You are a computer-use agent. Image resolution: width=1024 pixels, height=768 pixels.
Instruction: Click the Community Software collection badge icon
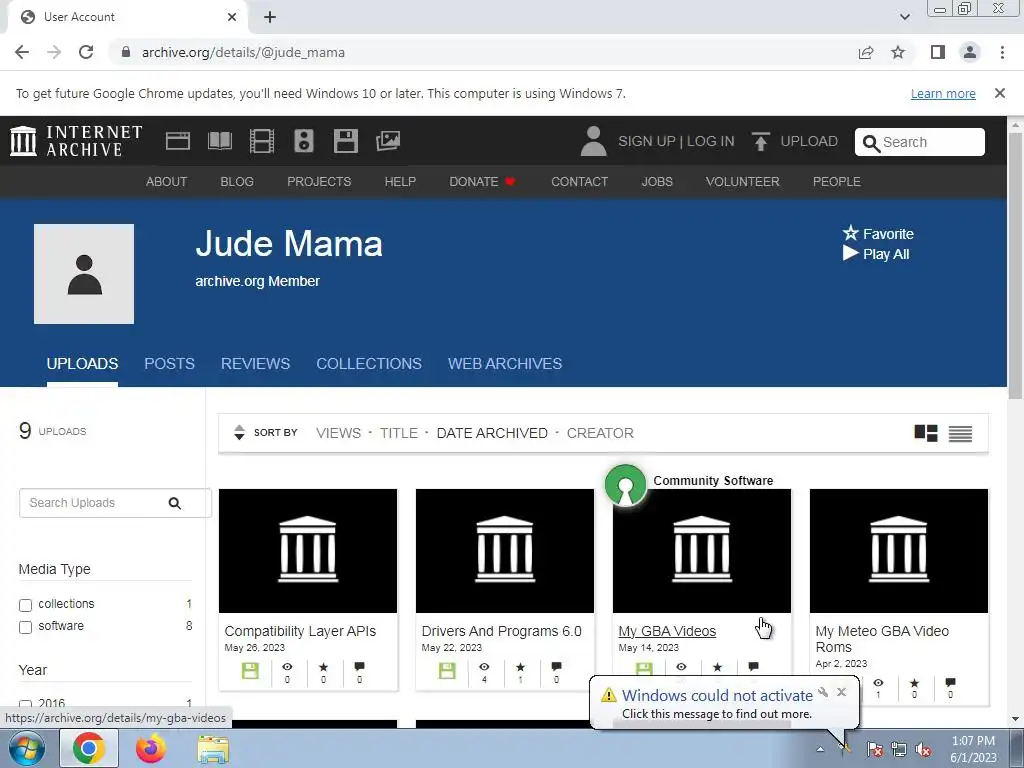click(x=626, y=485)
